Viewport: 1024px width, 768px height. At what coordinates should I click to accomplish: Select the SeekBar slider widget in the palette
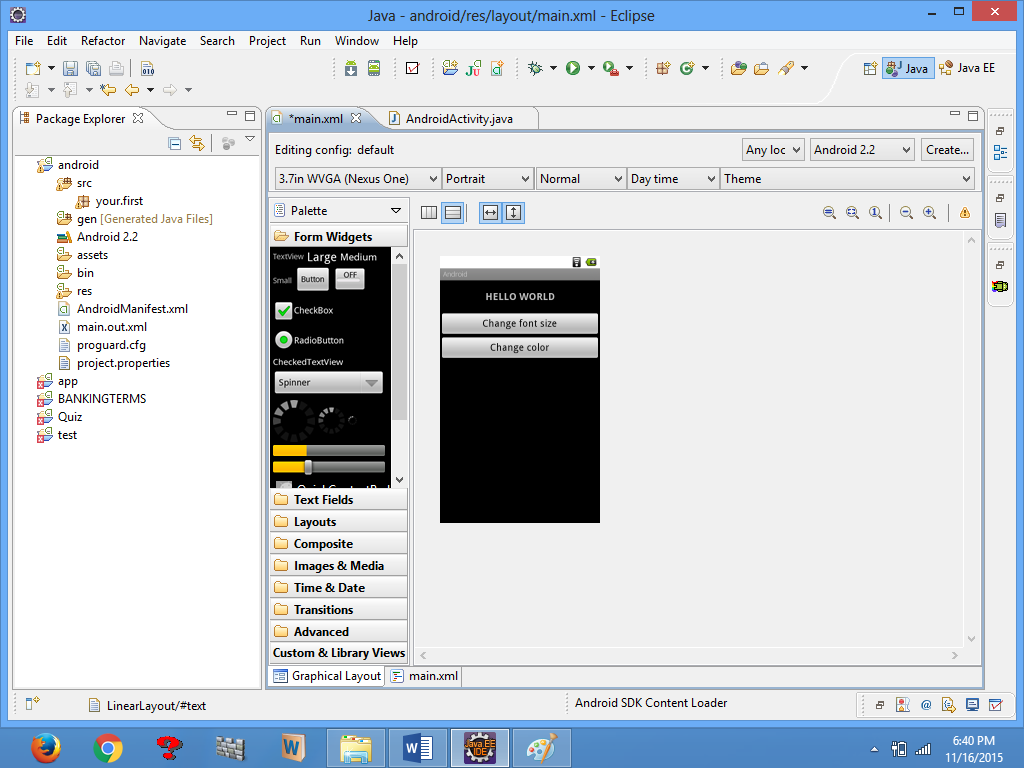327,466
